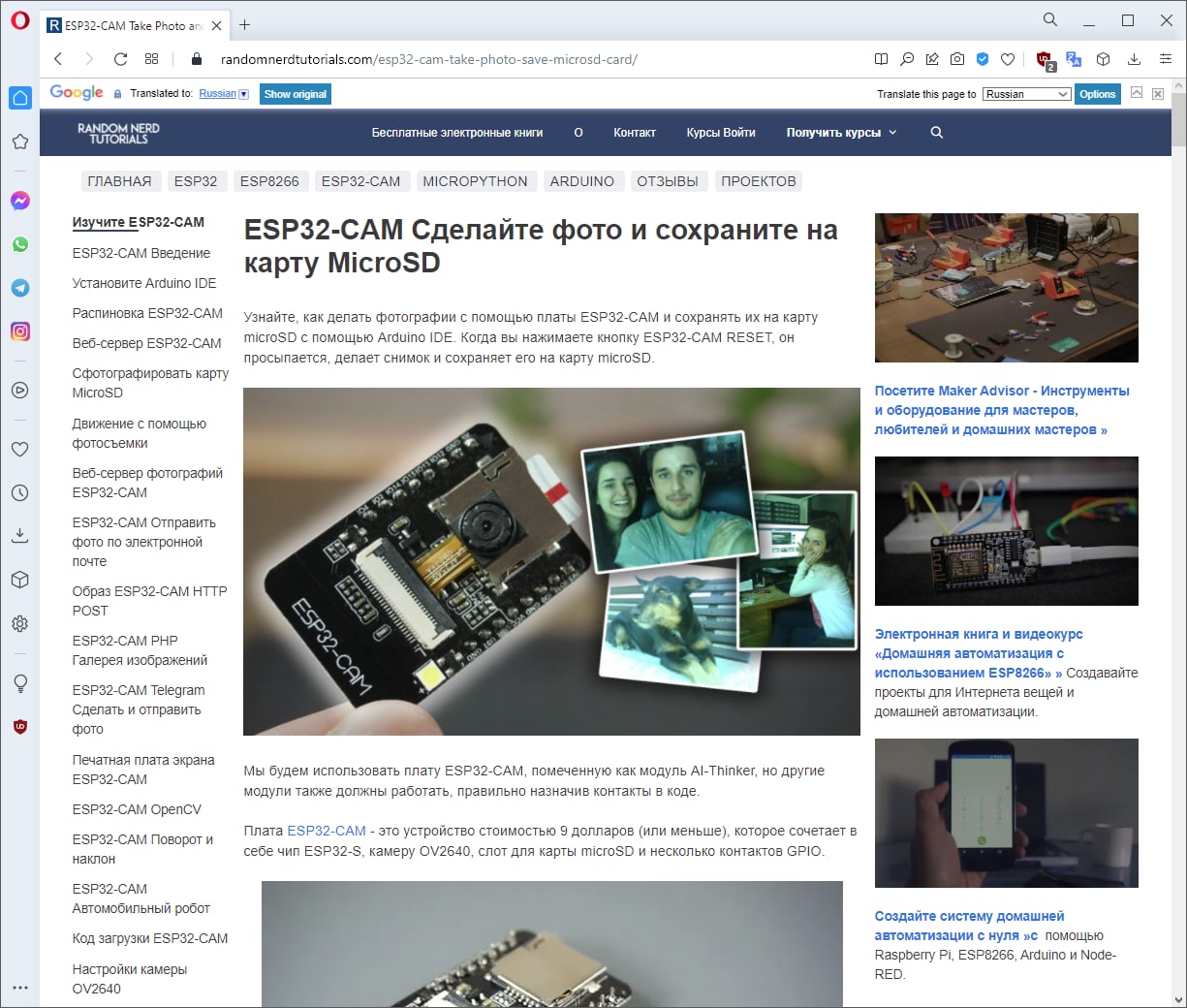Viewport: 1187px width, 1008px height.
Task: Follow the ESP32-CAM link in article text
Action: 327,831
